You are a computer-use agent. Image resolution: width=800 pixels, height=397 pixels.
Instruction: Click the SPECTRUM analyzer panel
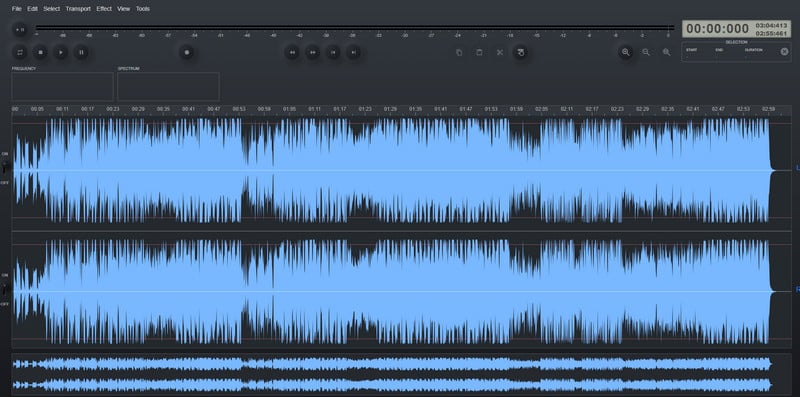(168, 86)
